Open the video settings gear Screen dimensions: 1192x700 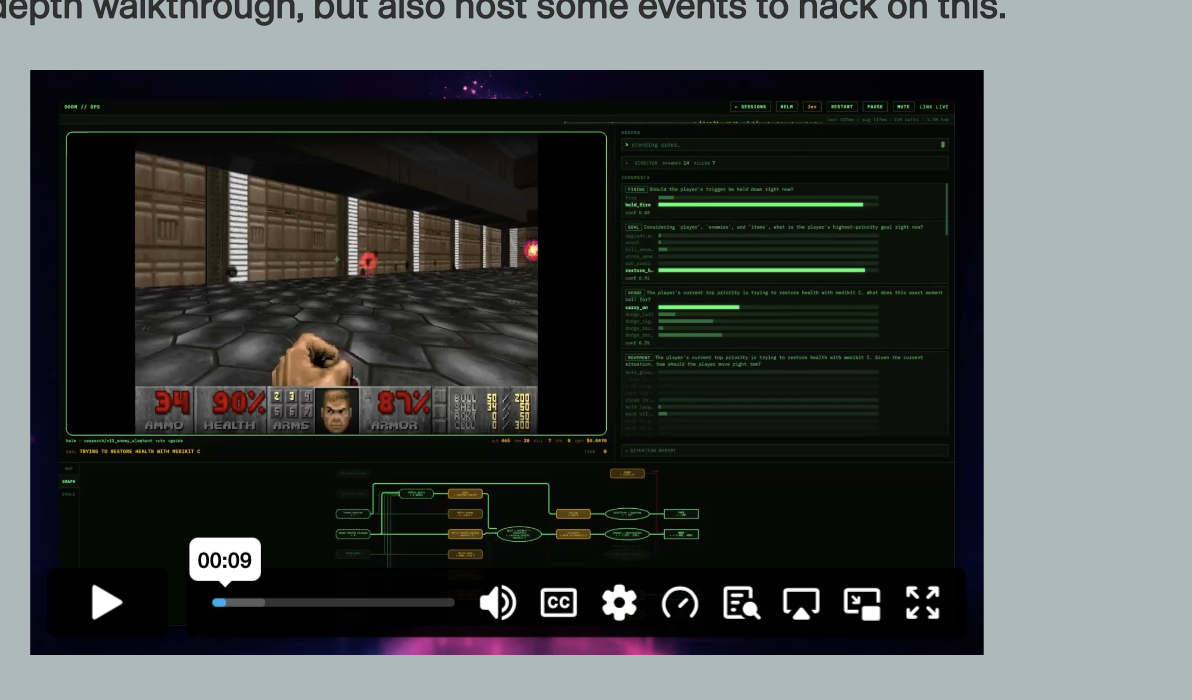pyautogui.click(x=619, y=603)
